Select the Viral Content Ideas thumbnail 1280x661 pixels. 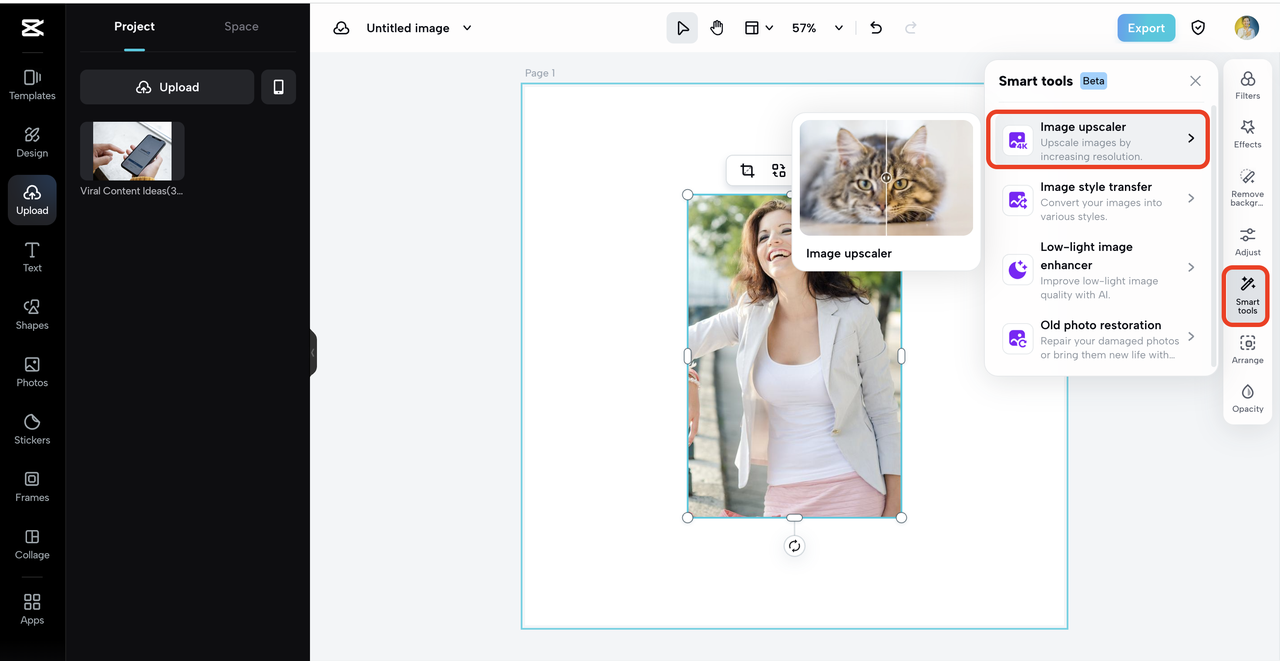132,151
